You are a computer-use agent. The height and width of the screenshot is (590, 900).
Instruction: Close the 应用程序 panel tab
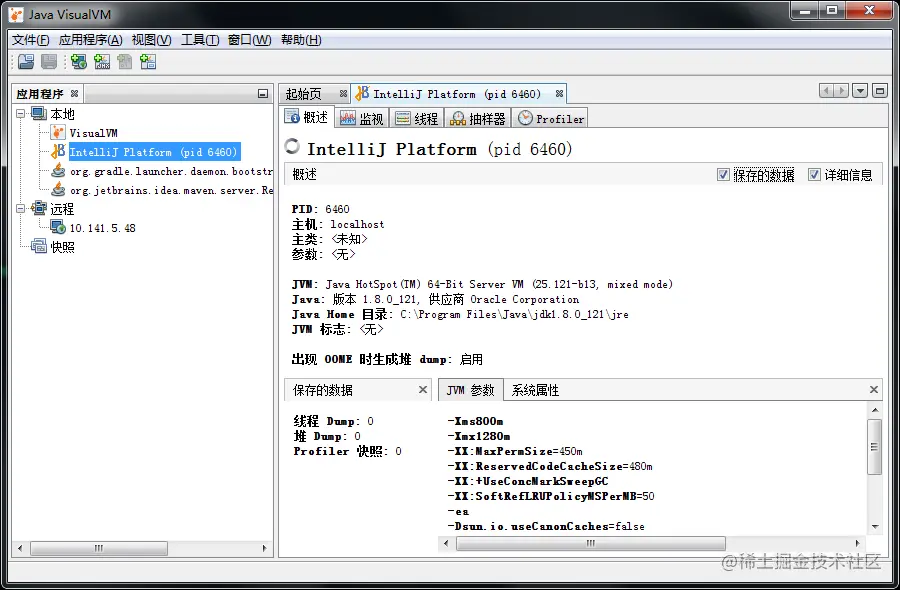pos(75,93)
